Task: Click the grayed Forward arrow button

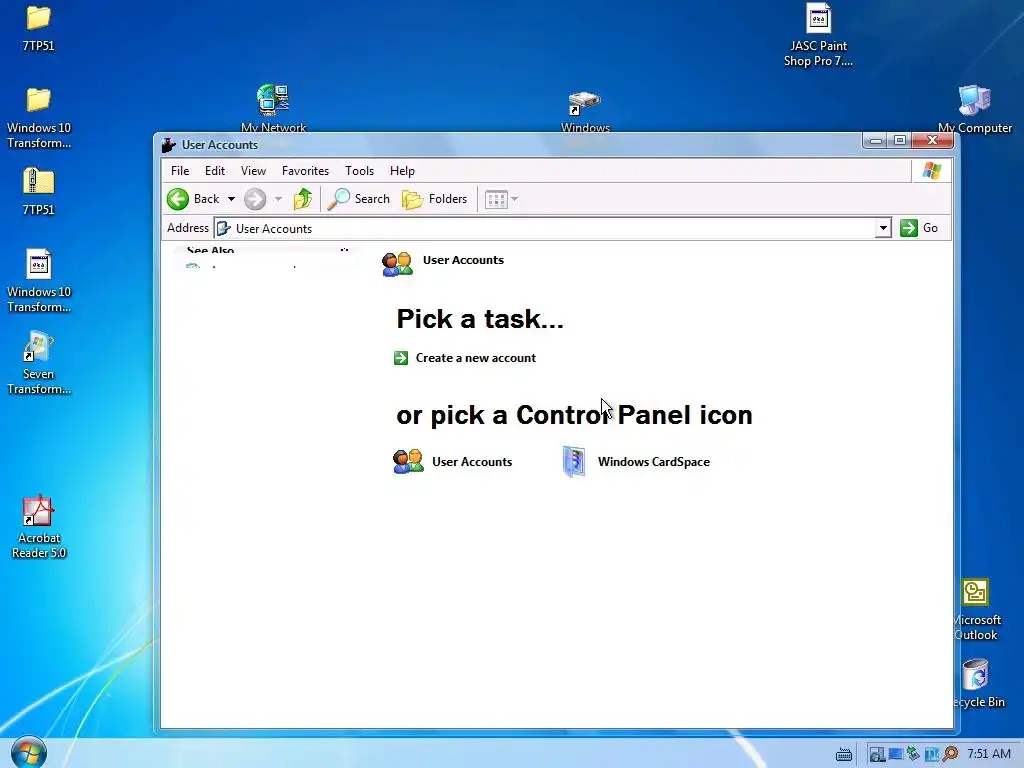Action: coord(255,199)
